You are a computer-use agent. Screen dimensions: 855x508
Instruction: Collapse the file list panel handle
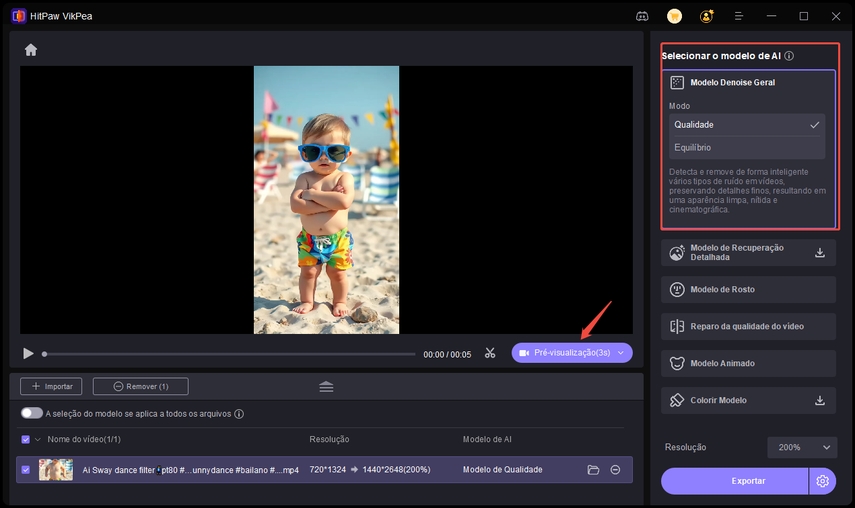pos(326,387)
